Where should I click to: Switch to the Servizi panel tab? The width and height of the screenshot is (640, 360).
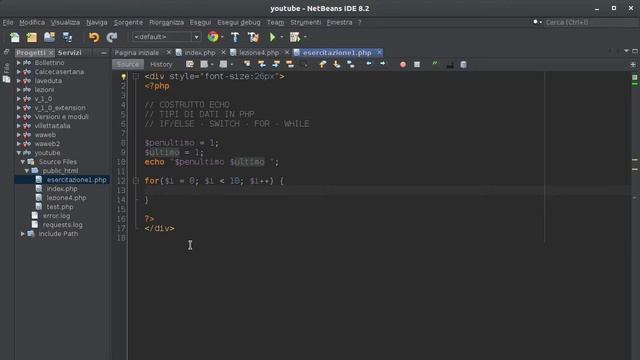point(70,53)
